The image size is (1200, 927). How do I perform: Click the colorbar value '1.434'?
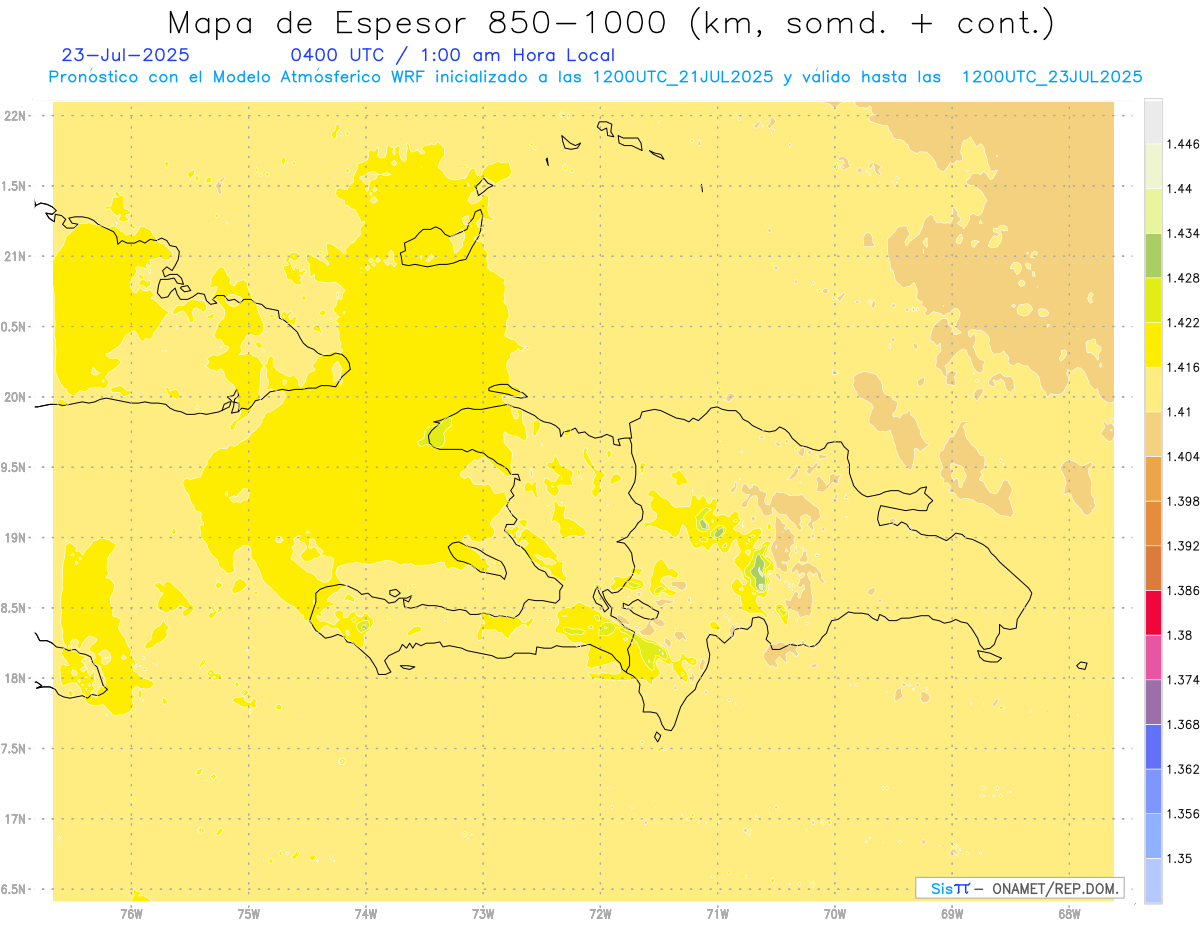point(1182,233)
